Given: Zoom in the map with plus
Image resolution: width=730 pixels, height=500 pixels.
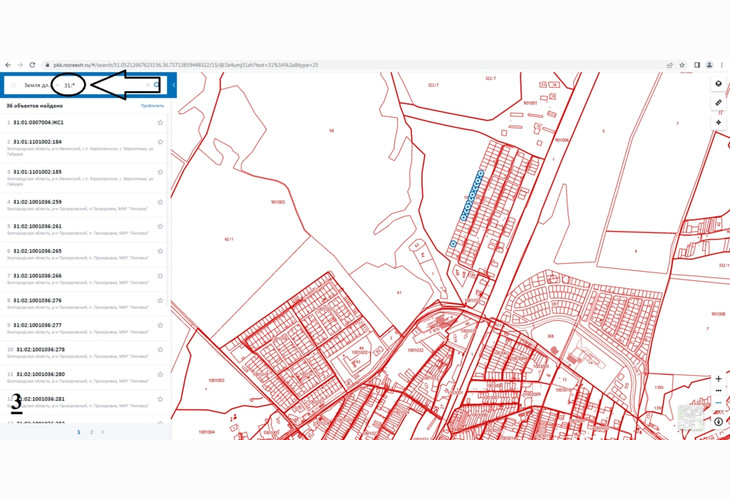Looking at the screenshot, I should [718, 379].
